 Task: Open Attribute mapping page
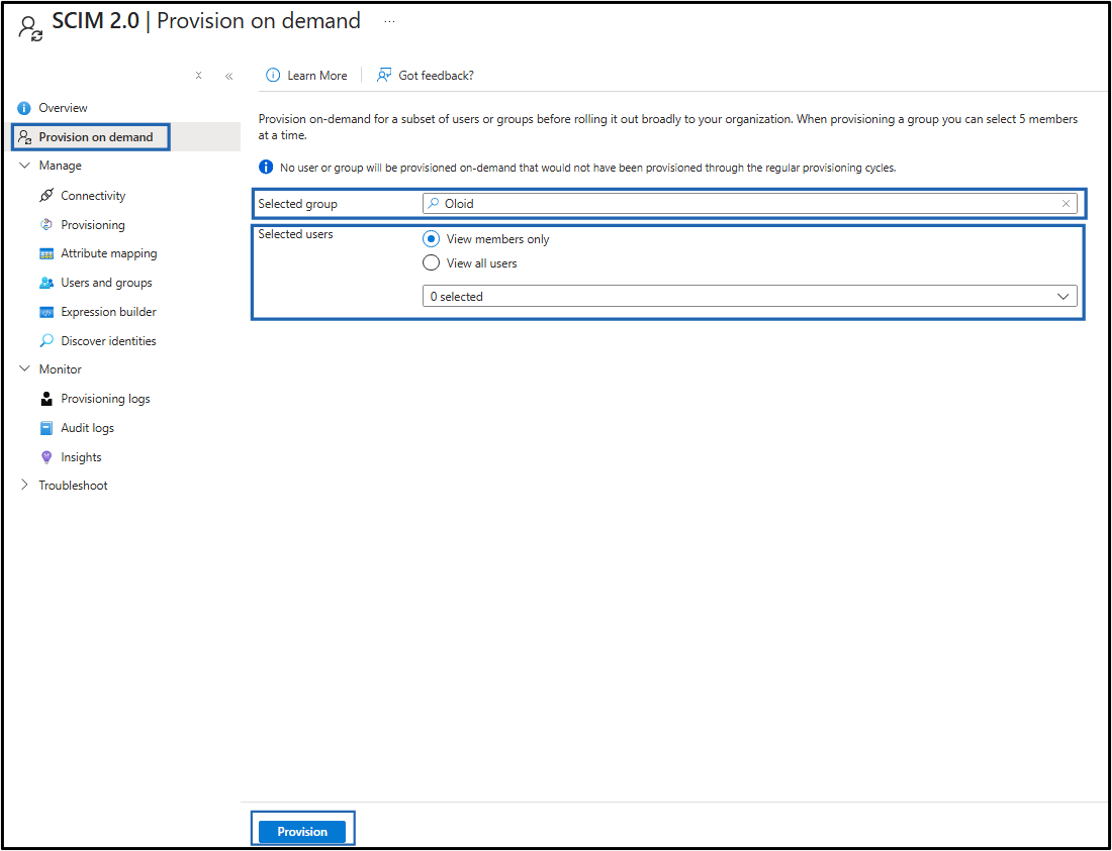coord(109,253)
